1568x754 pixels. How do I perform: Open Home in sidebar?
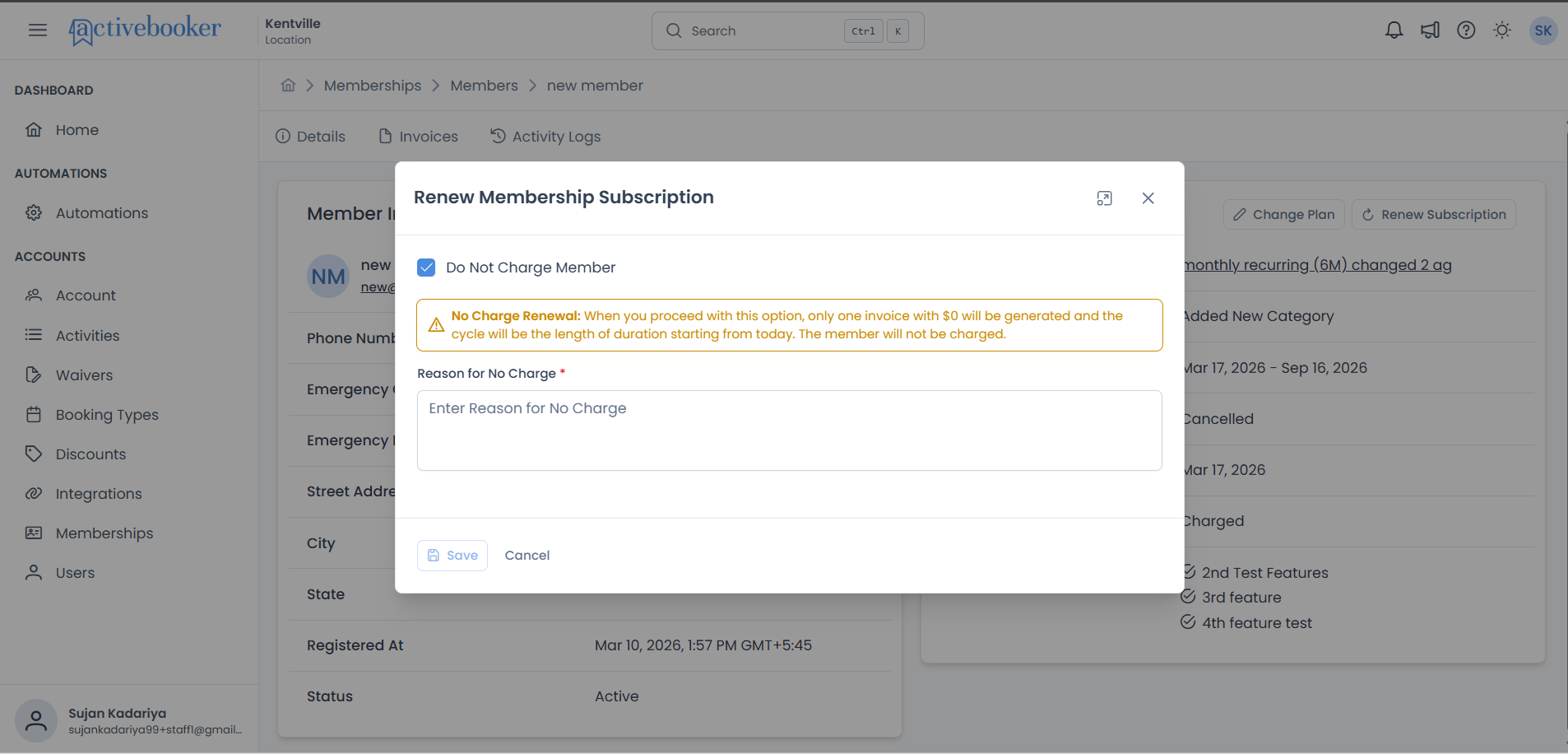[77, 130]
